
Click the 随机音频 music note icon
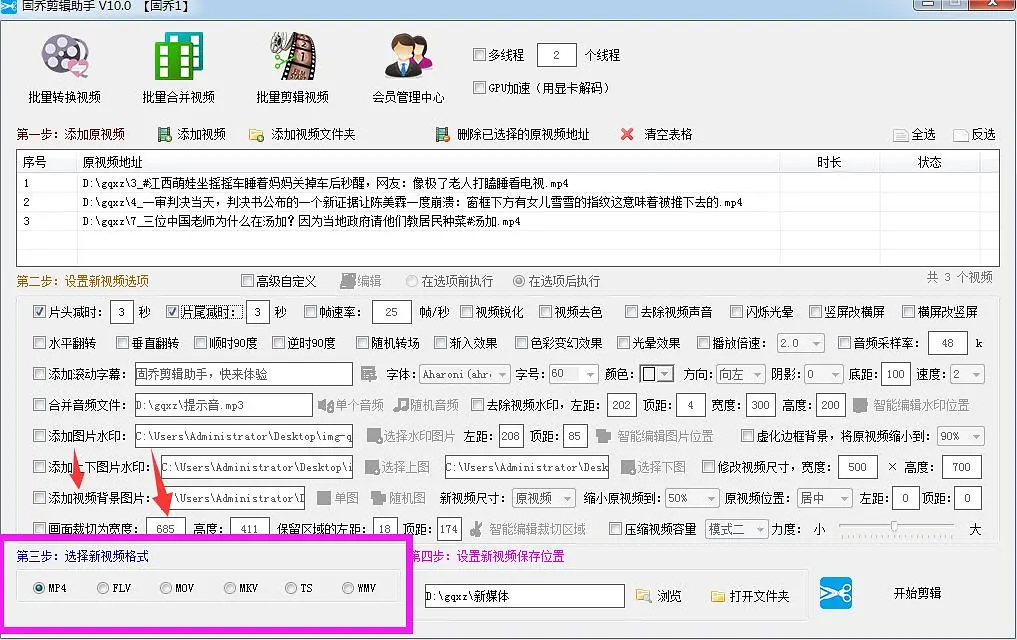click(401, 405)
